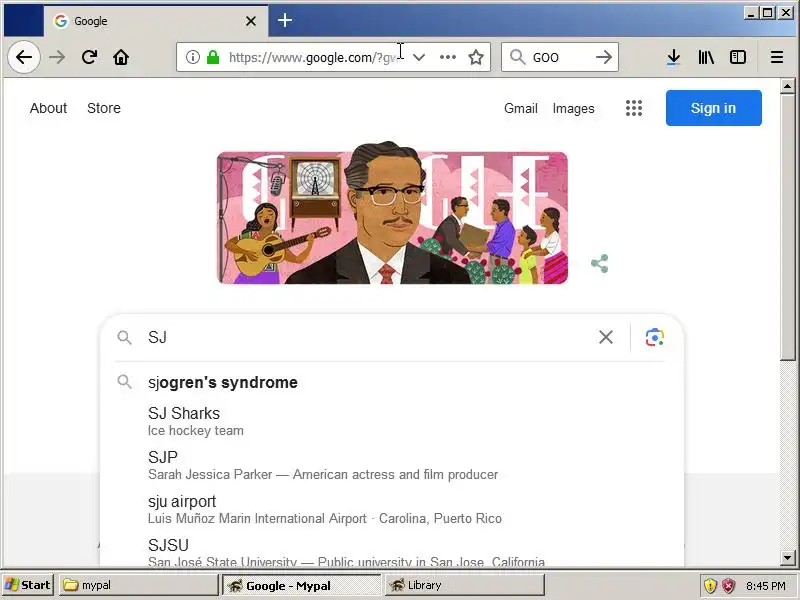Open the hamburger application menu
800x600 pixels.
777,57
